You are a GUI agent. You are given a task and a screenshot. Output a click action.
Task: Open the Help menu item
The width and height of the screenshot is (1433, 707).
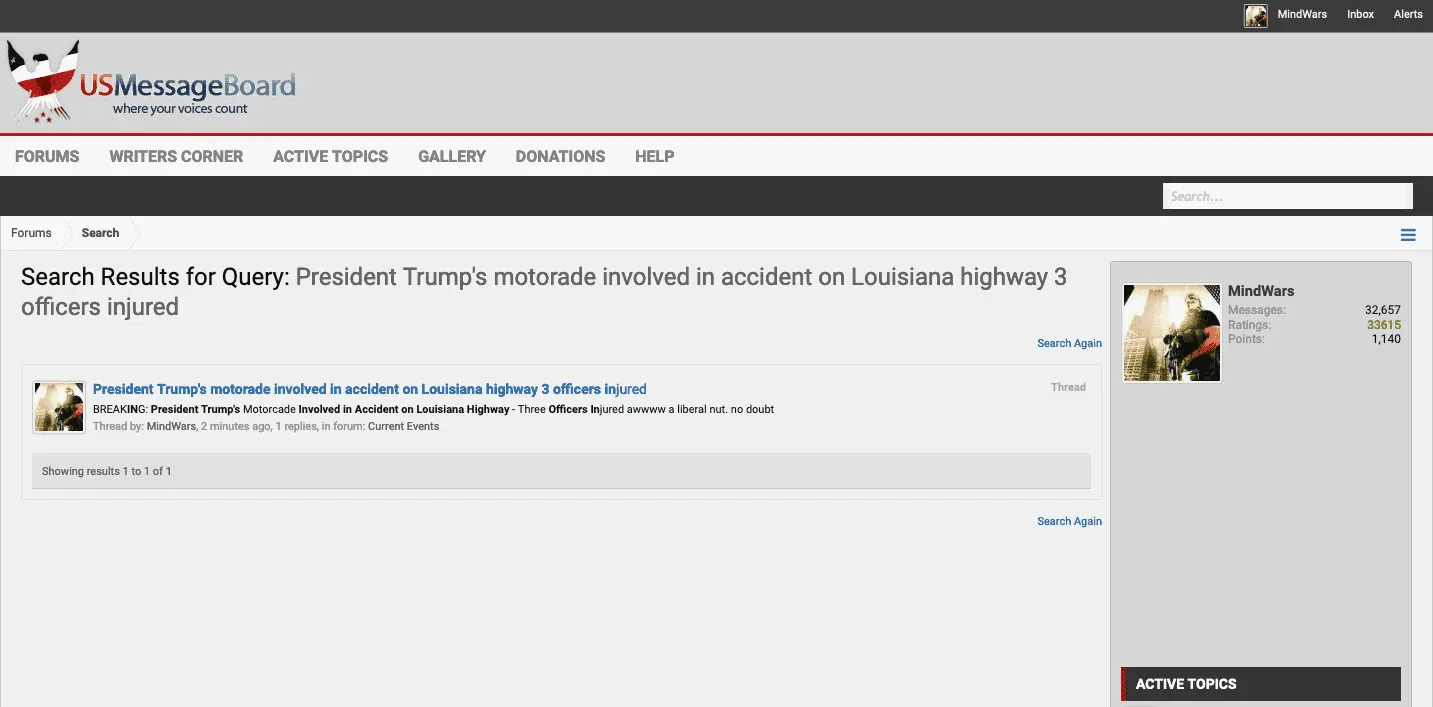(x=654, y=156)
